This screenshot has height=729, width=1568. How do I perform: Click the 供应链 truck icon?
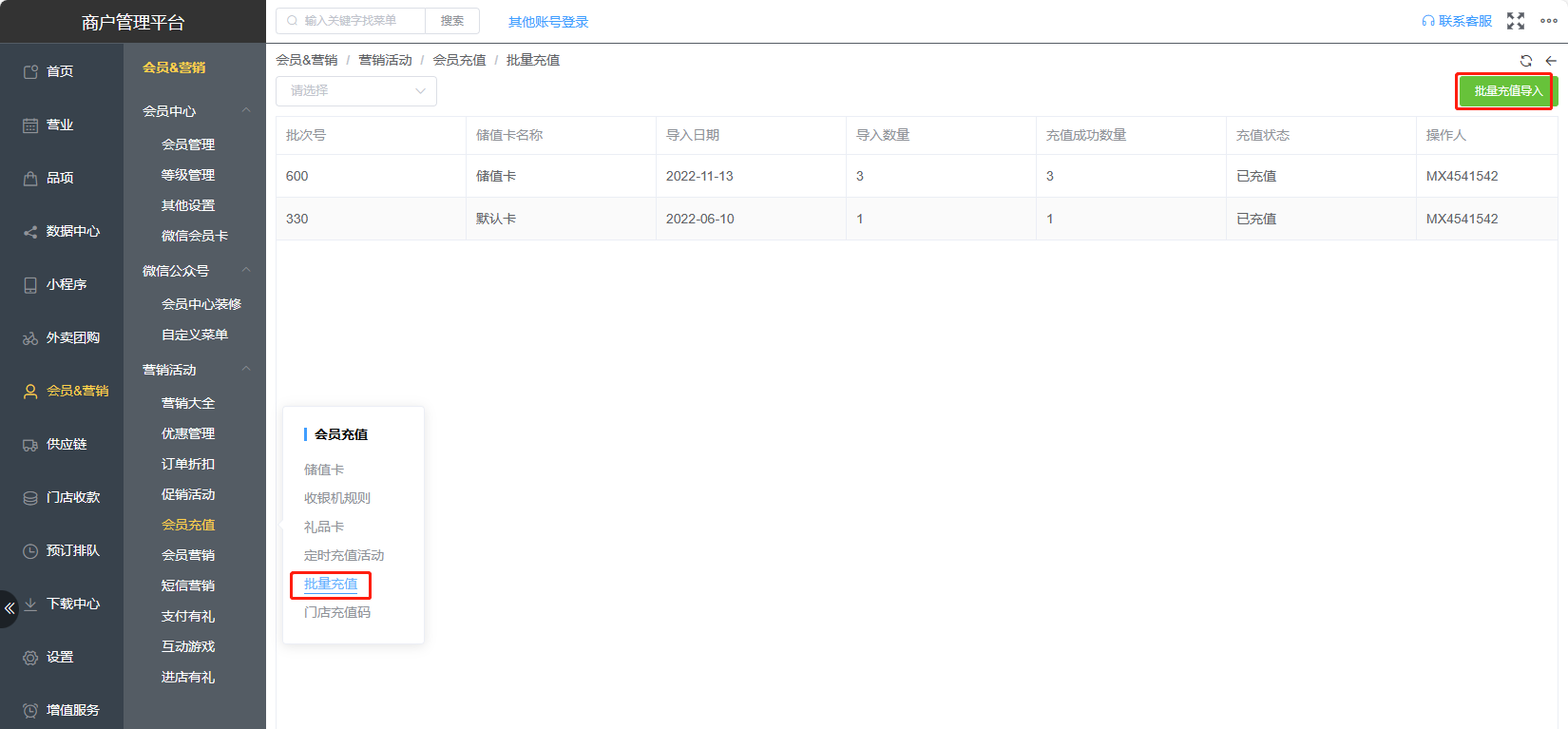30,444
